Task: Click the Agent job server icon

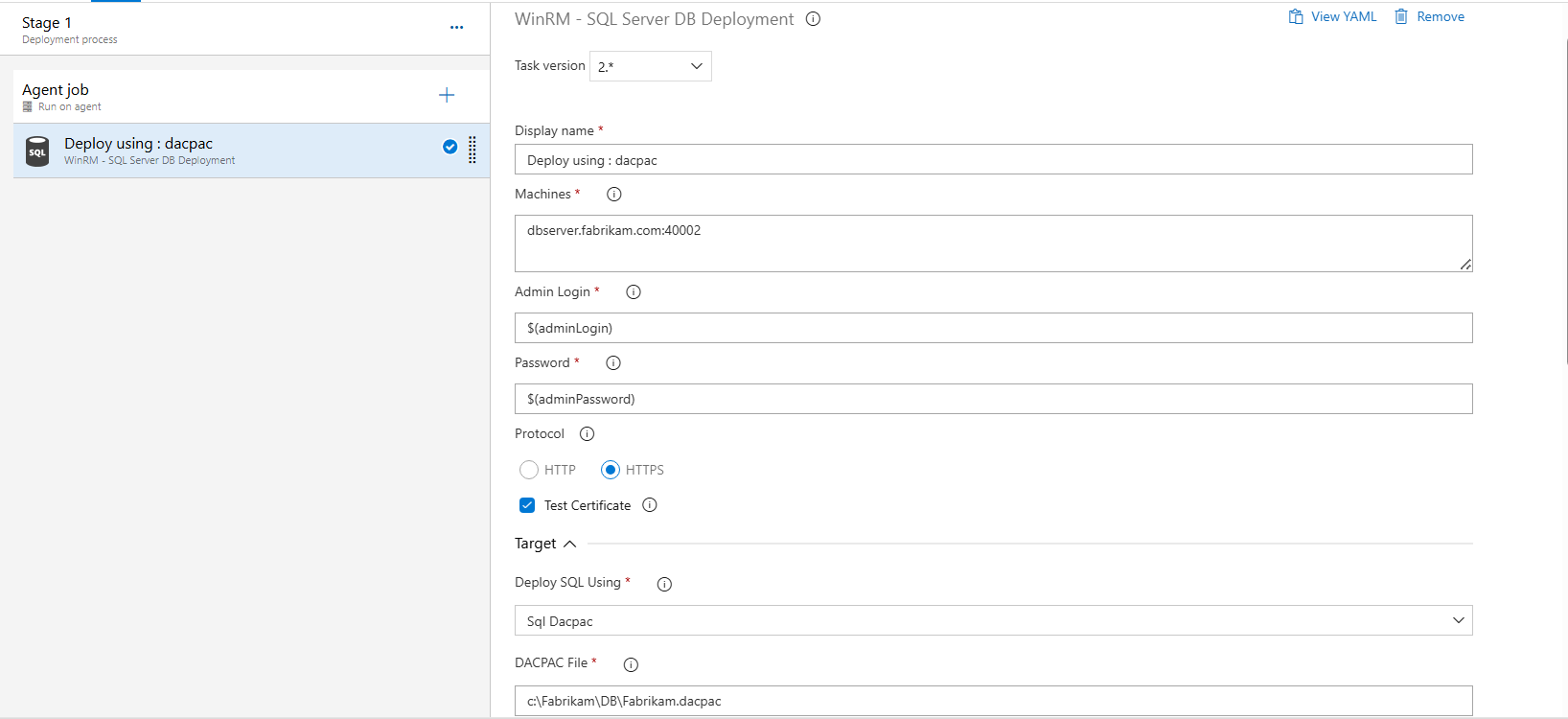Action: pos(28,106)
